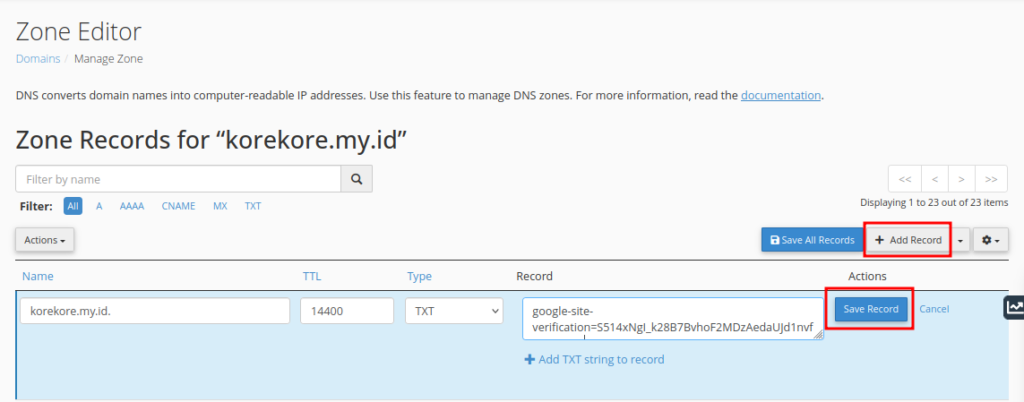The image size is (1024, 402).
Task: Go to last page of records
Action: coord(991,179)
